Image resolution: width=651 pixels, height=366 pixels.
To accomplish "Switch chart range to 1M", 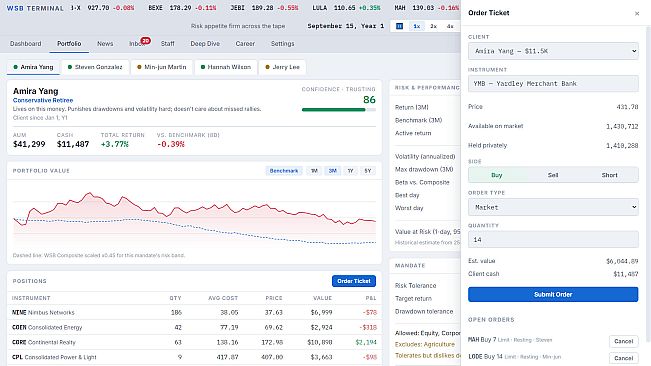I will tap(314, 171).
